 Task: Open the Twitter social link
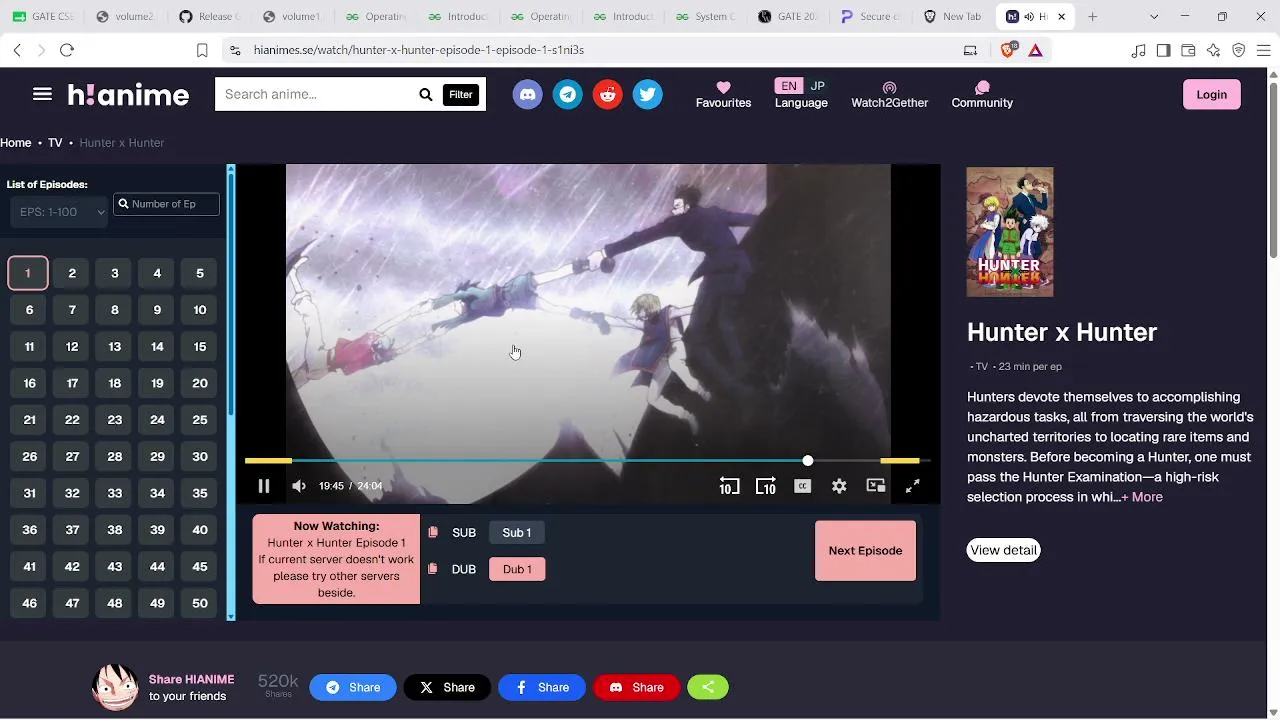[648, 94]
